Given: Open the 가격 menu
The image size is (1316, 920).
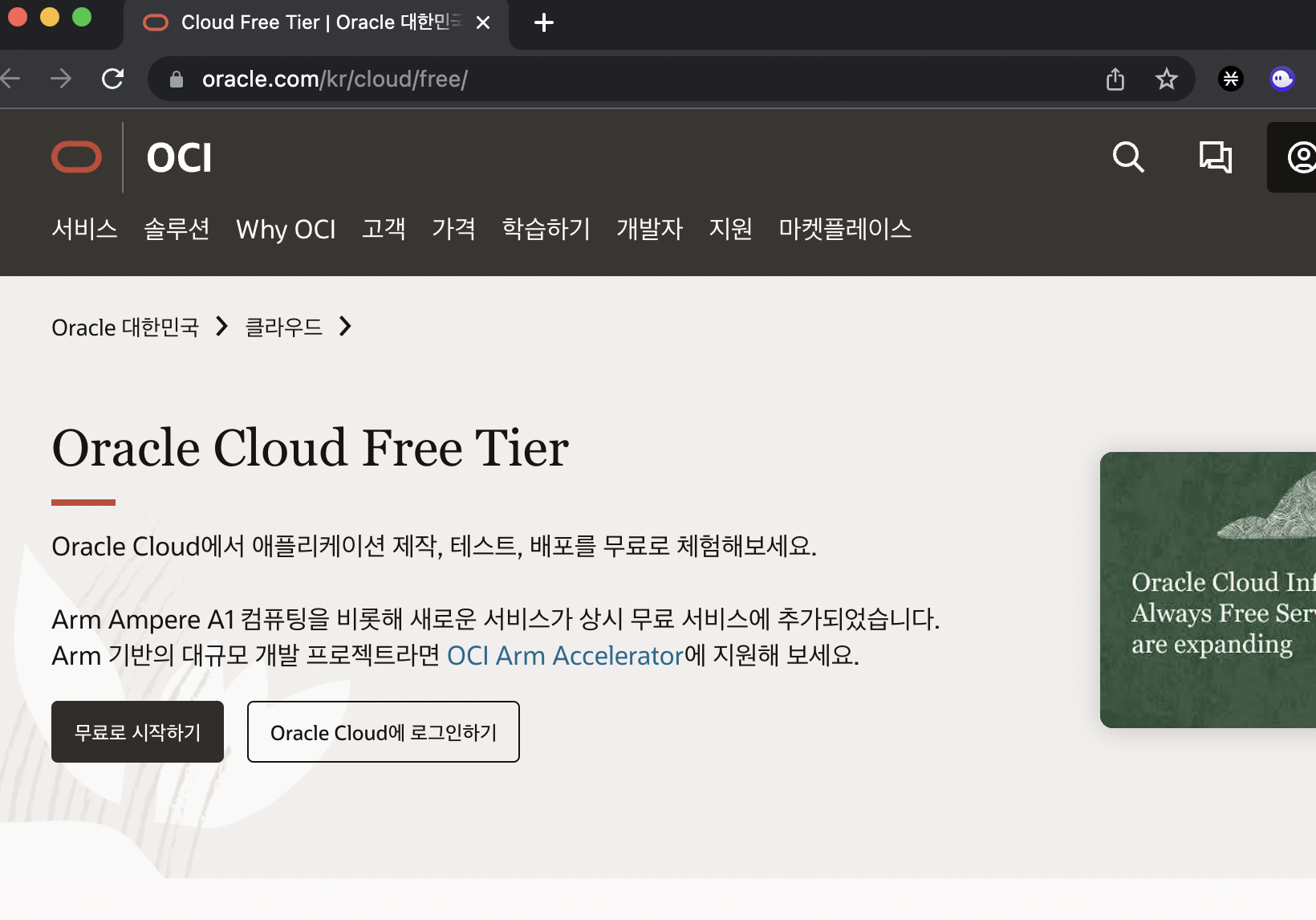Looking at the screenshot, I should (453, 229).
